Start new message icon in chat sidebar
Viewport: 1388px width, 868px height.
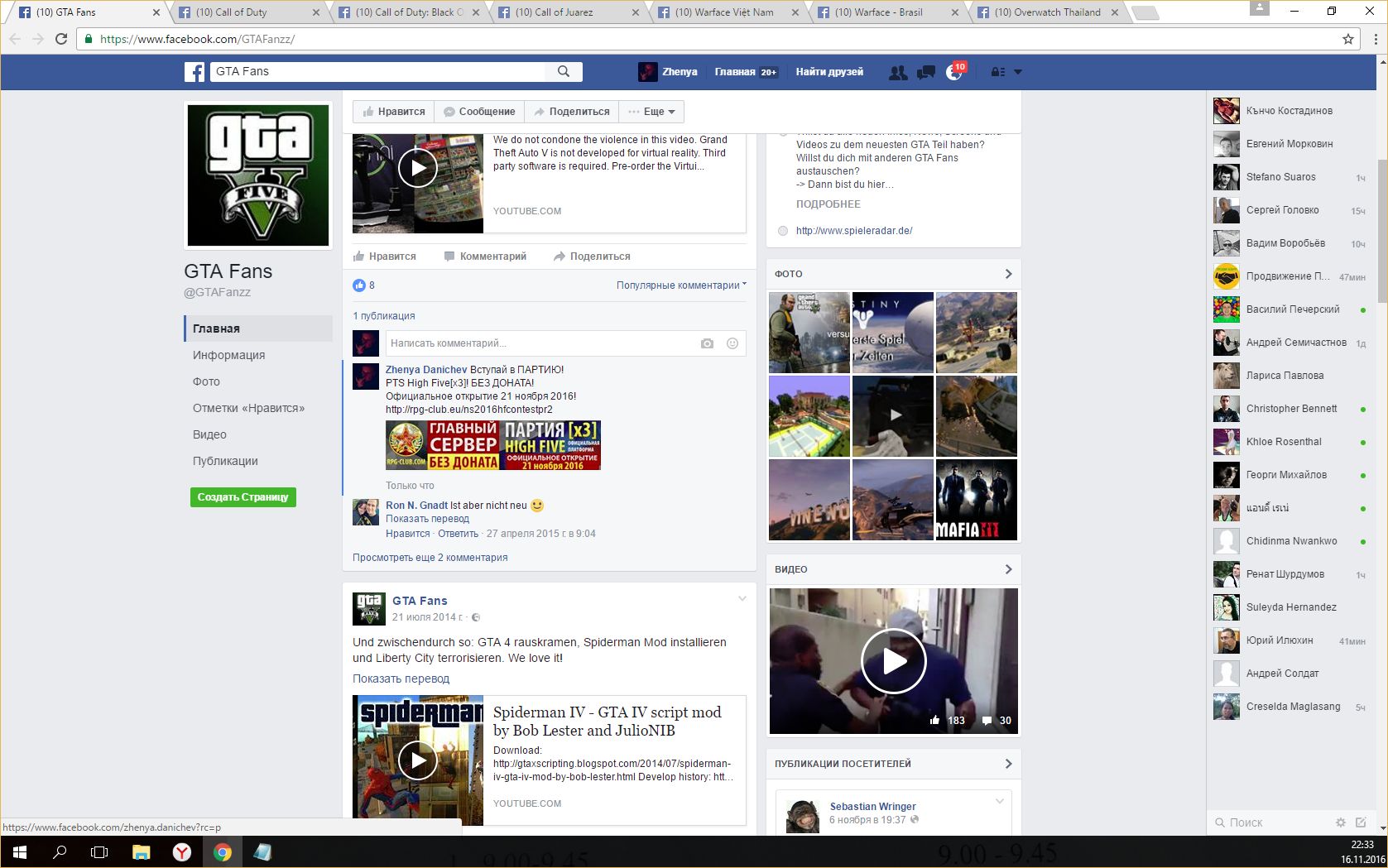point(1361,822)
